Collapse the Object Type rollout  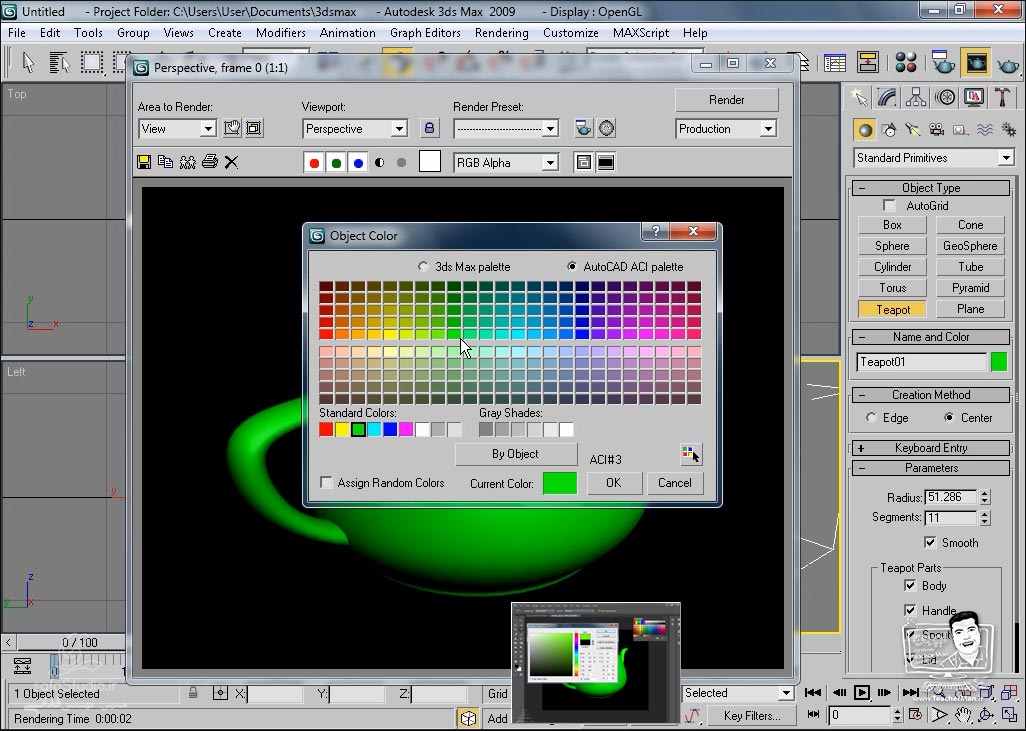tap(930, 188)
